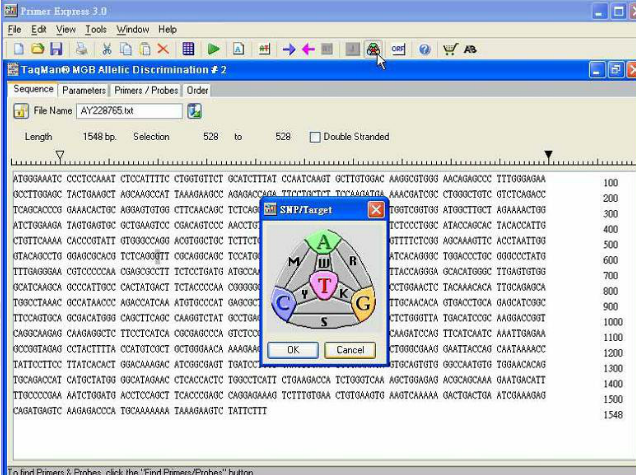Screen dimensions: 636x475
Task: Open the shopping cart order icon
Action: (x=449, y=49)
